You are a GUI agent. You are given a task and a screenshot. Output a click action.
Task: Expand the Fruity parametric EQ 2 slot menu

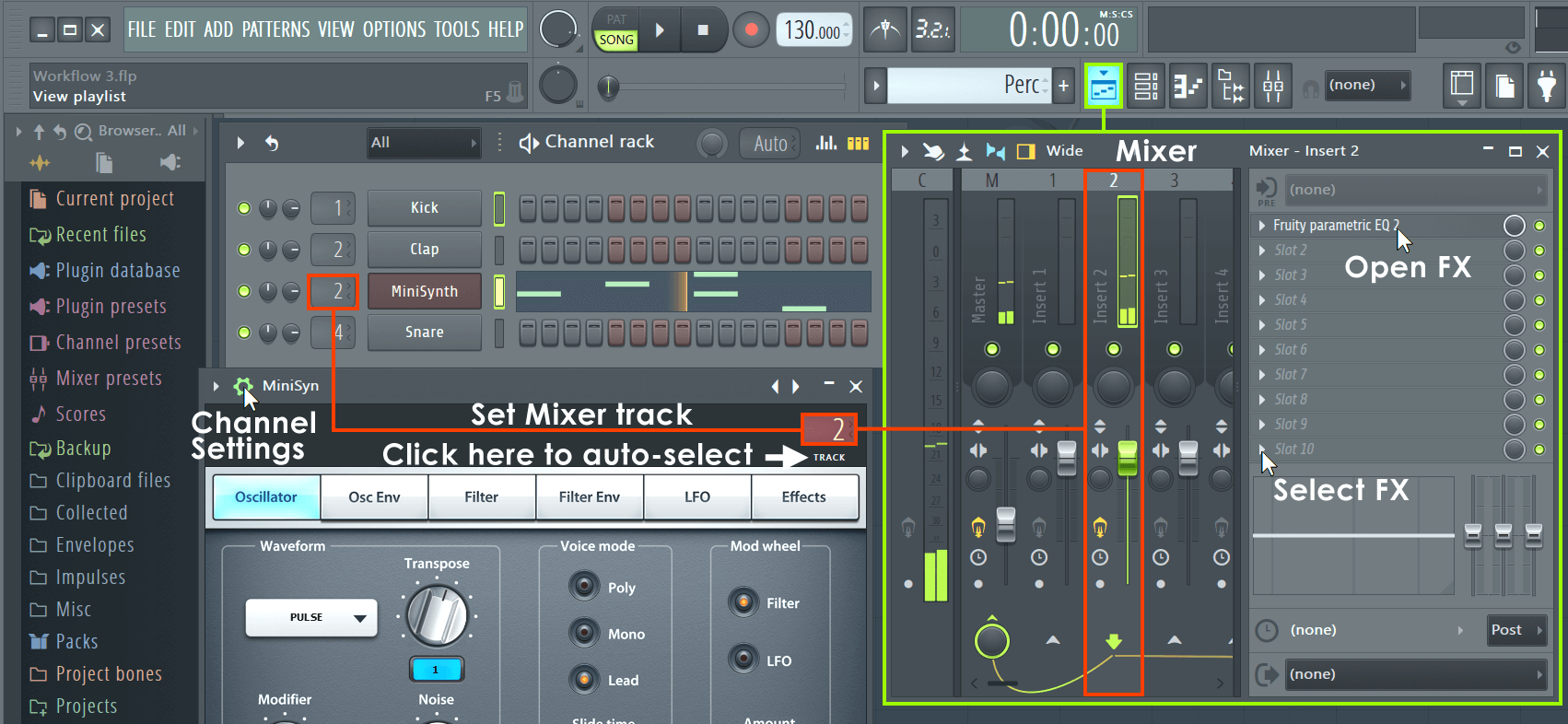[1262, 225]
